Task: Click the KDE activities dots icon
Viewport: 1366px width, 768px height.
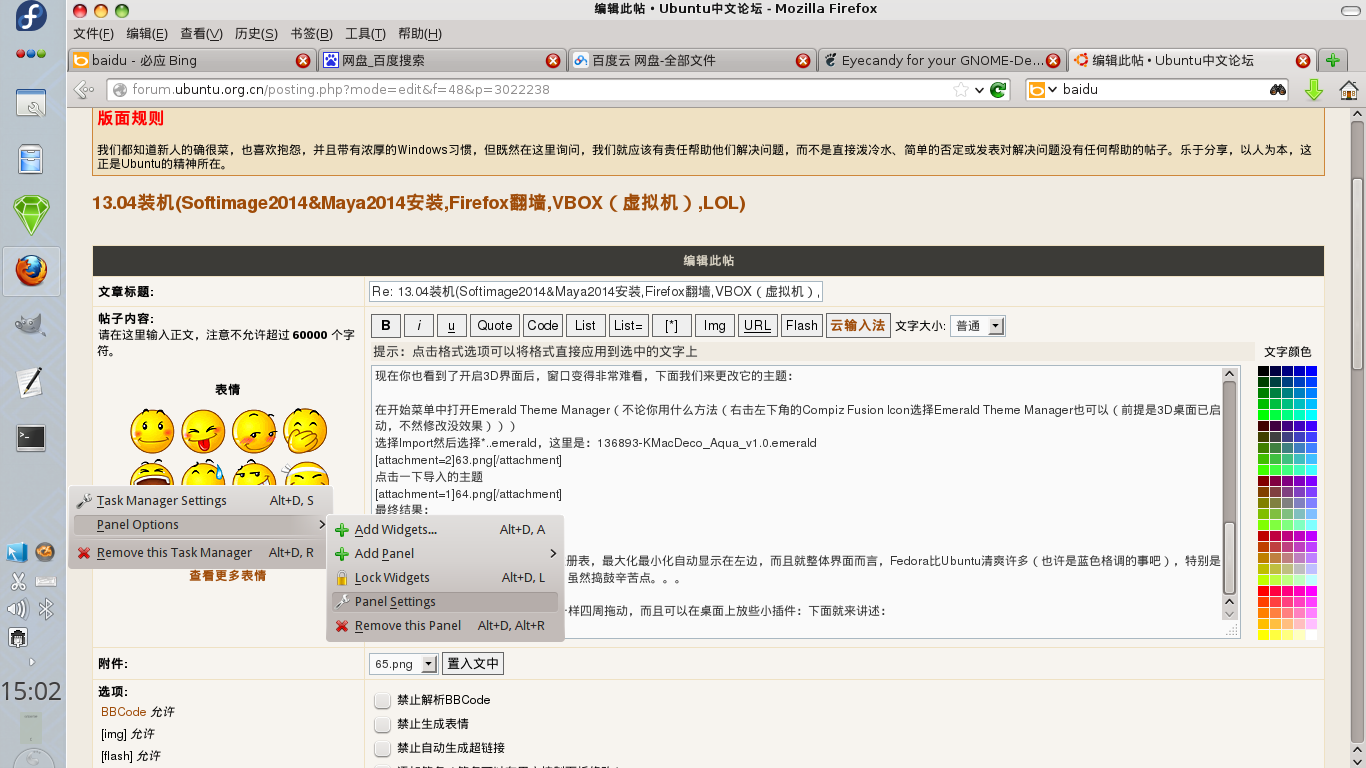Action: tap(31, 54)
